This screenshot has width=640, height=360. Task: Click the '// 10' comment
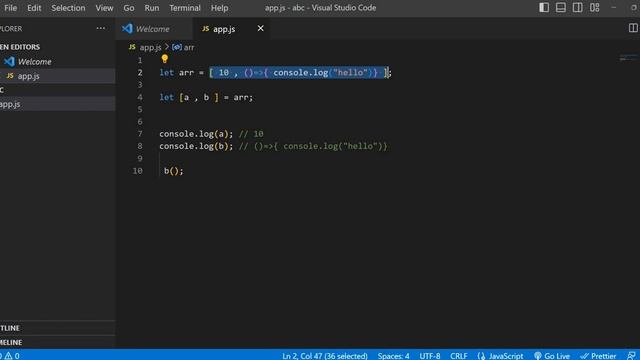point(251,134)
